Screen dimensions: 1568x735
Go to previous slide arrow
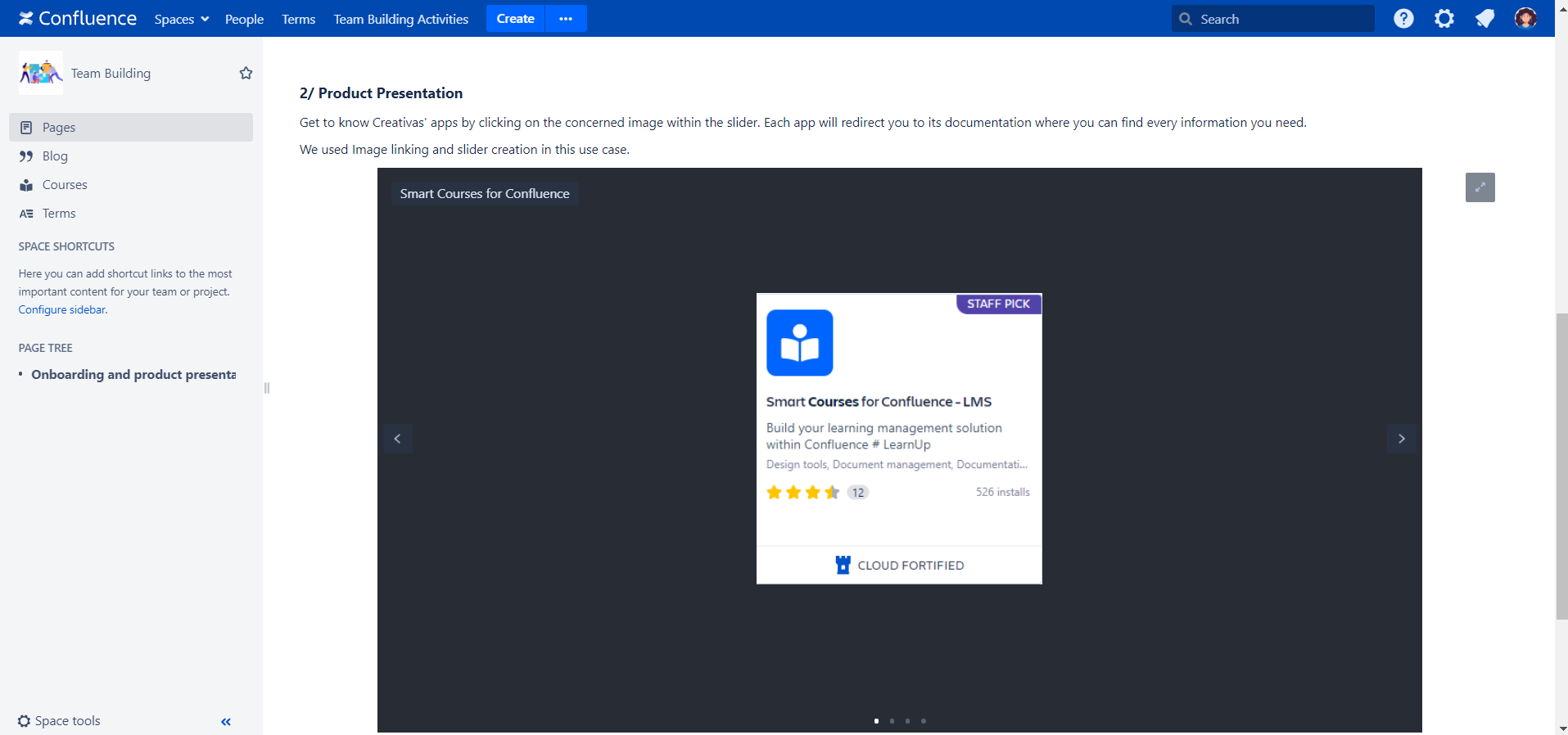pos(398,439)
